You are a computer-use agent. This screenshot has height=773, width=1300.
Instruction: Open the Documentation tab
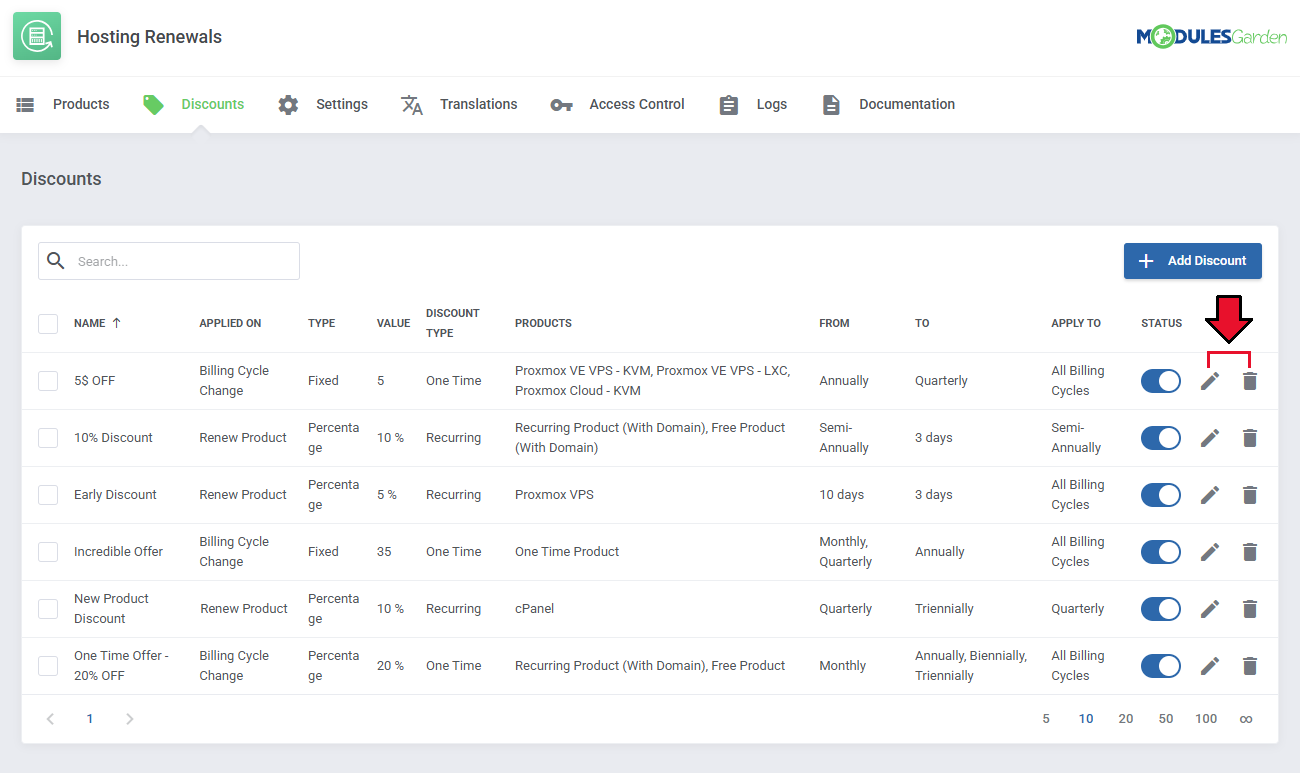coord(888,104)
